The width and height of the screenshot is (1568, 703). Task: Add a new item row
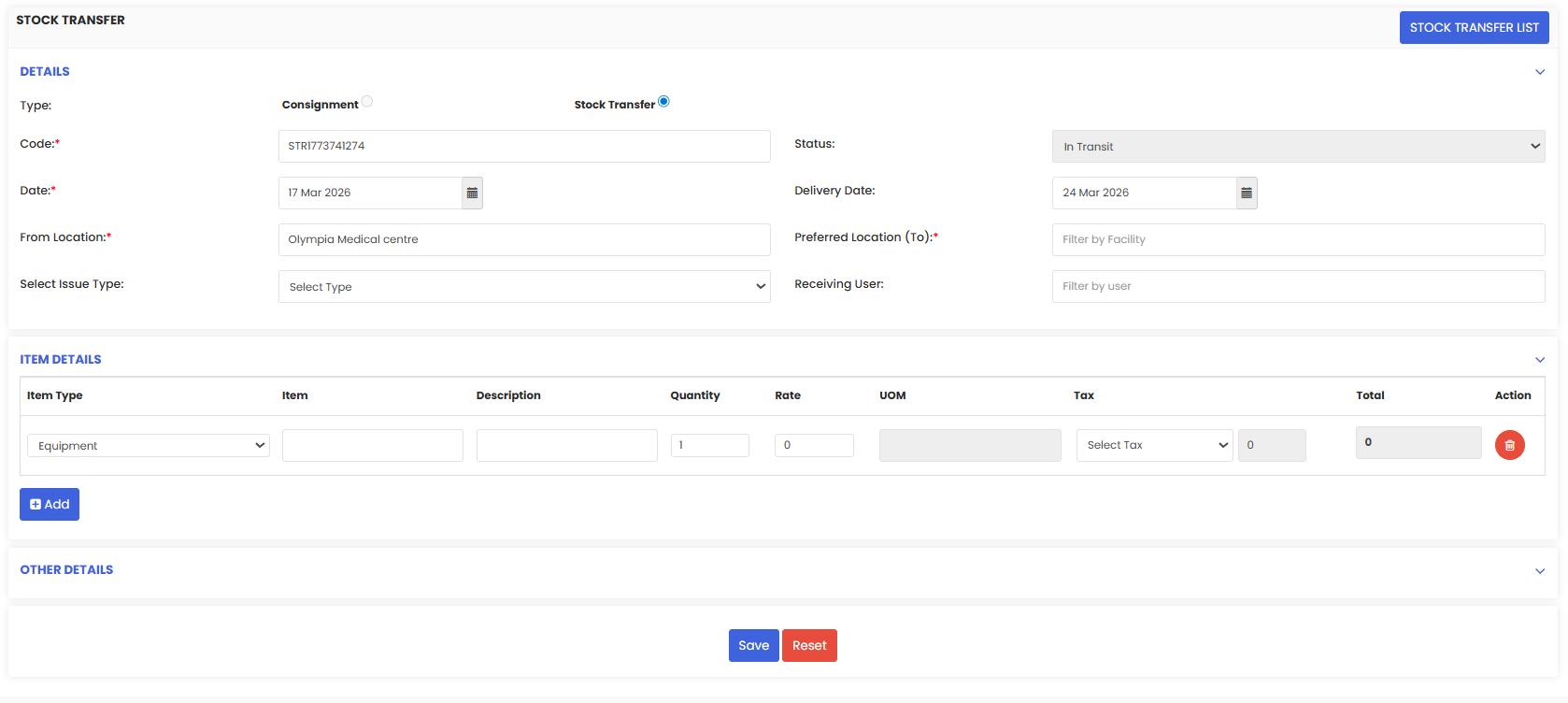[50, 504]
